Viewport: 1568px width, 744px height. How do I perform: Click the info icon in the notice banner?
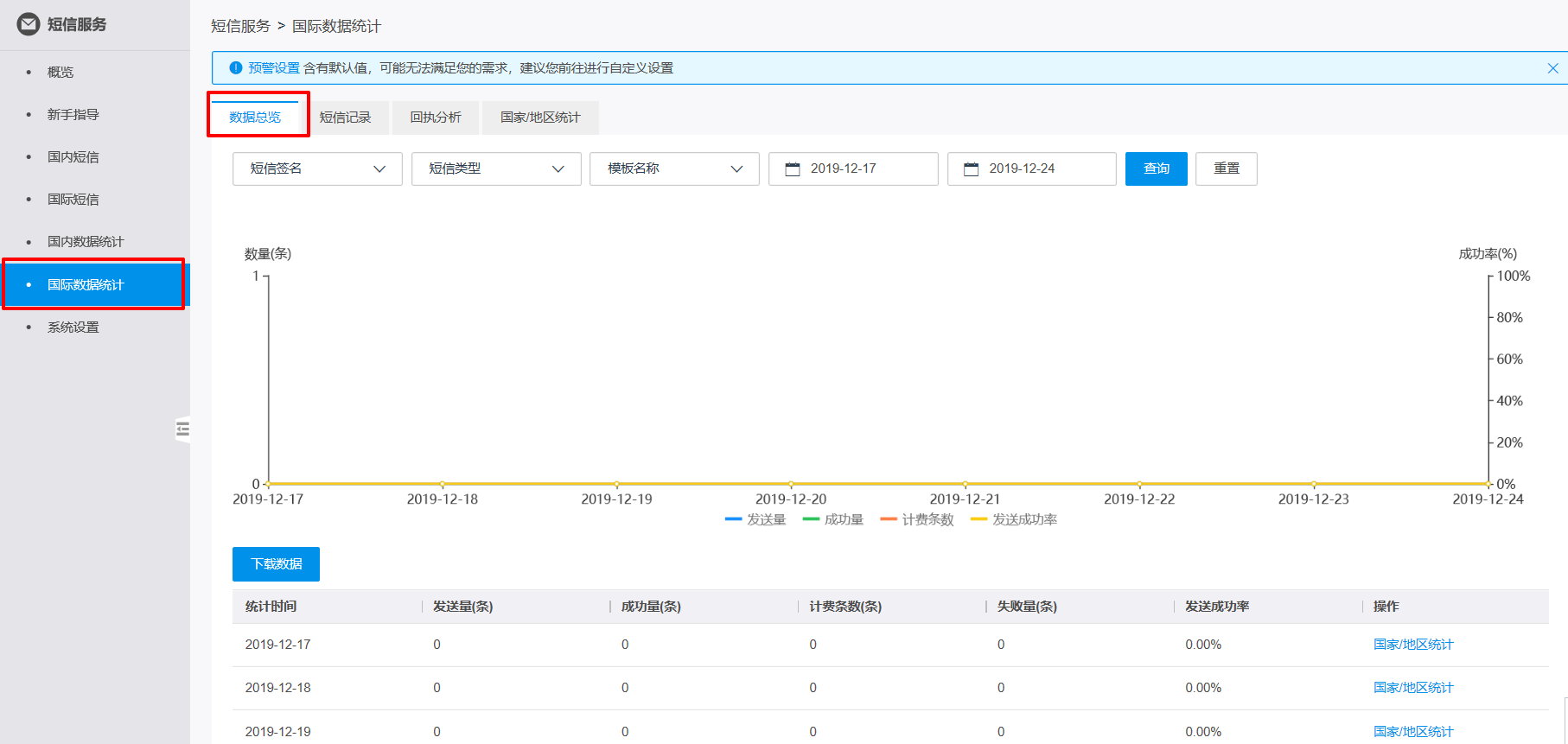[x=235, y=68]
